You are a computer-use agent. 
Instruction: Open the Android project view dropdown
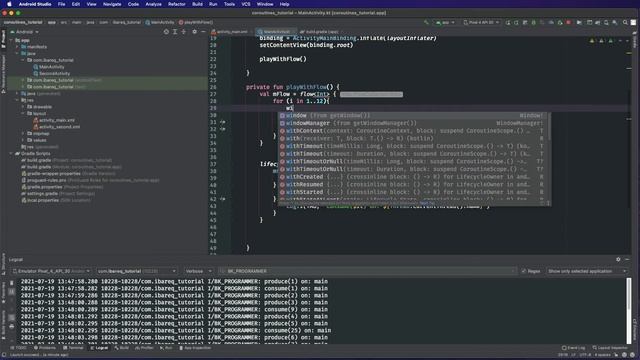[x=24, y=31]
